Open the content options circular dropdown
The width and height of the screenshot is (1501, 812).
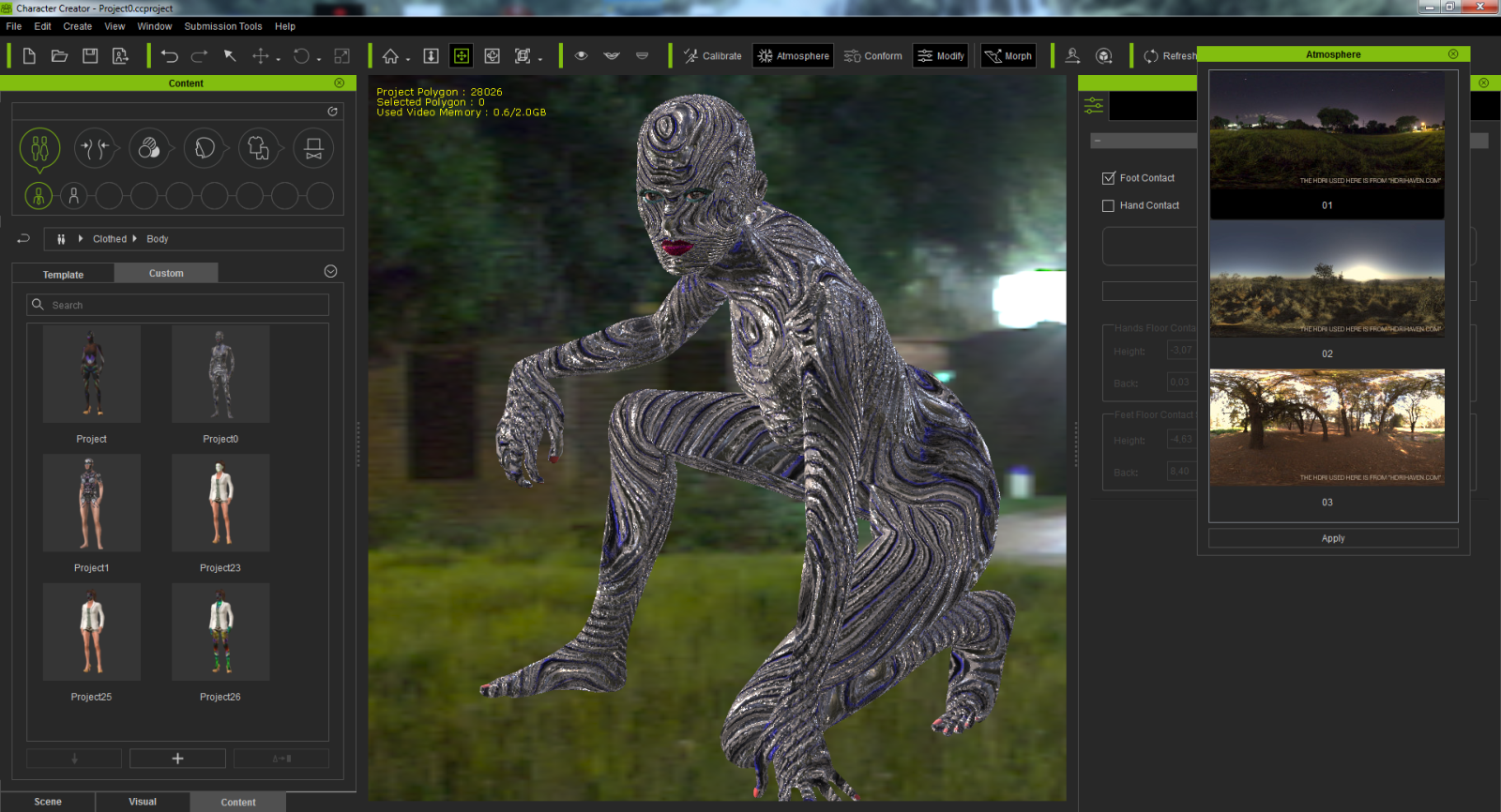[x=330, y=271]
